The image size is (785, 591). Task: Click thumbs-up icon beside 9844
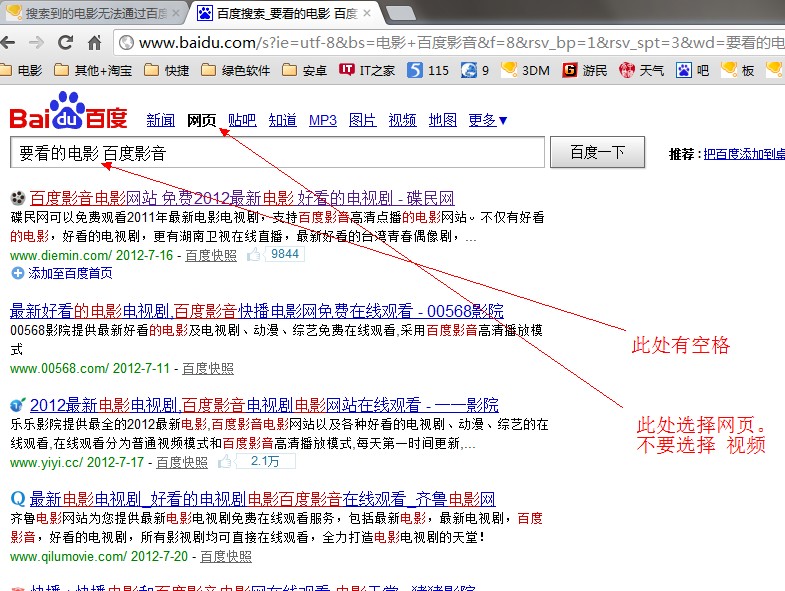(253, 254)
